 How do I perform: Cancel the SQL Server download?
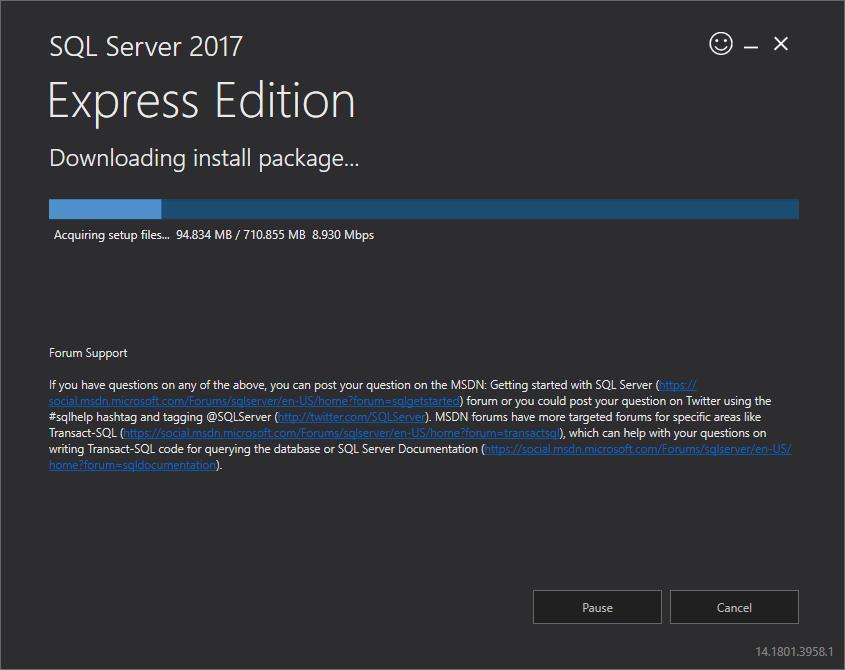[x=734, y=607]
